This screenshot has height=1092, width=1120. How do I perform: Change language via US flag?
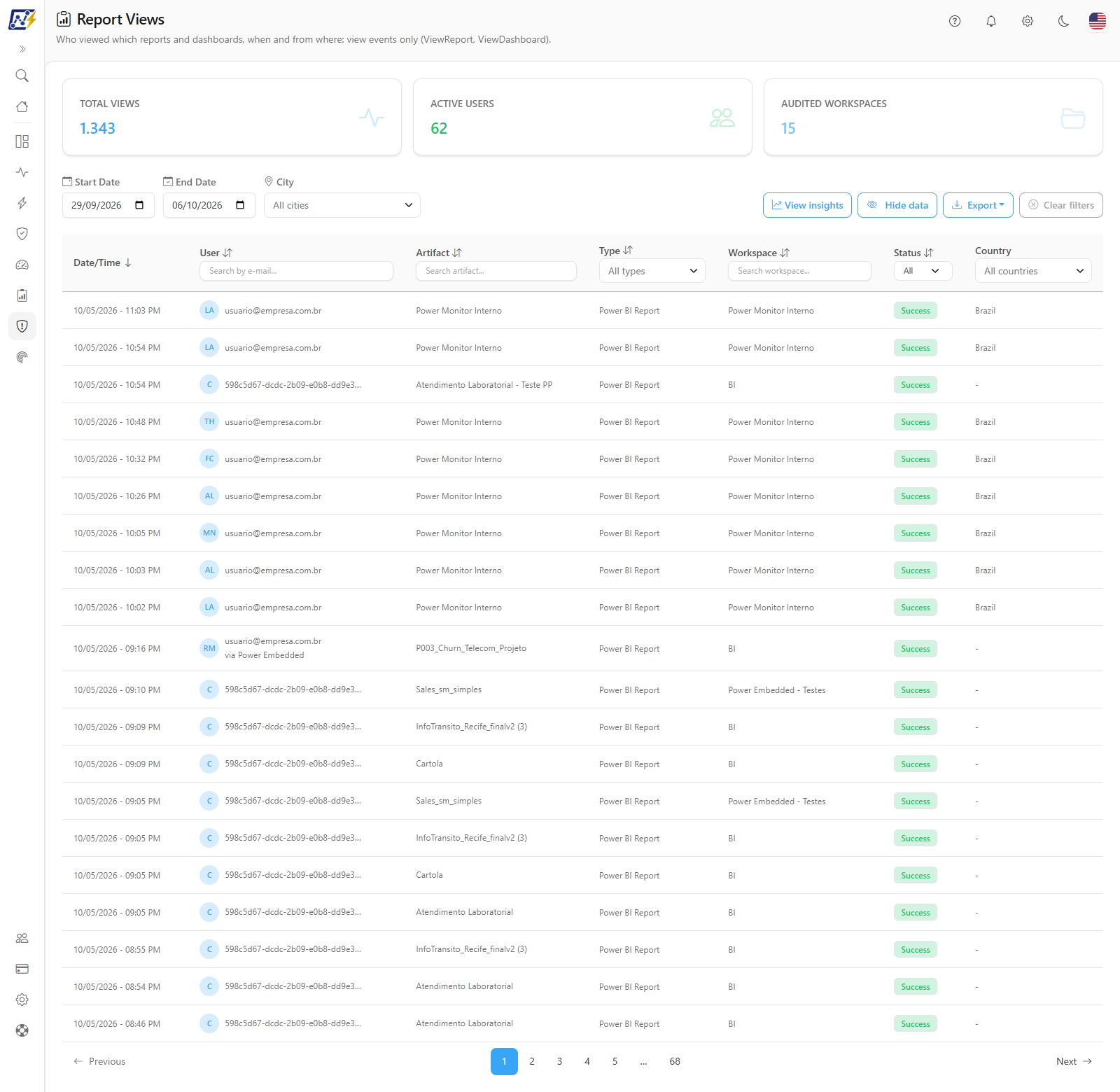(x=1098, y=21)
